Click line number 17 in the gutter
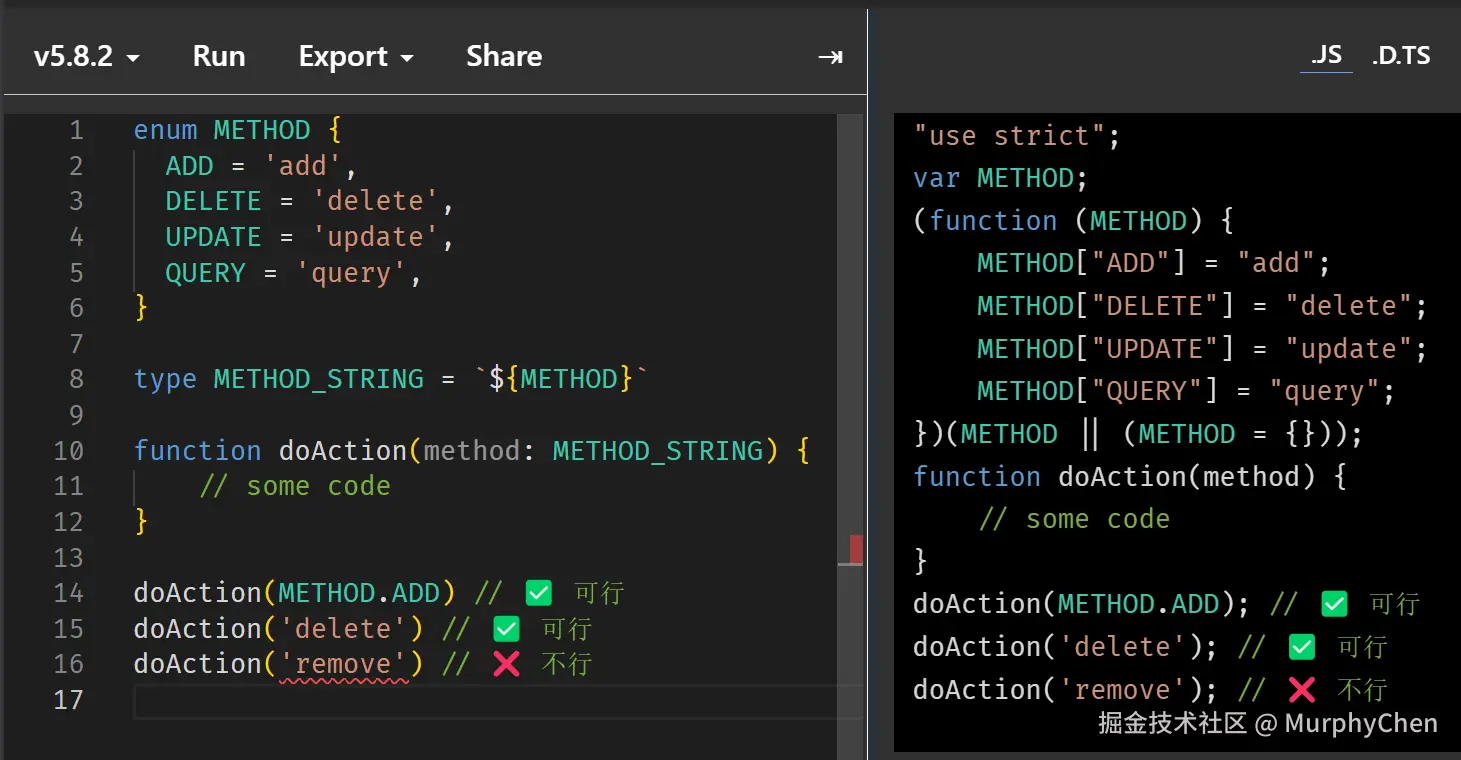This screenshot has height=760, width=1461. (x=68, y=700)
